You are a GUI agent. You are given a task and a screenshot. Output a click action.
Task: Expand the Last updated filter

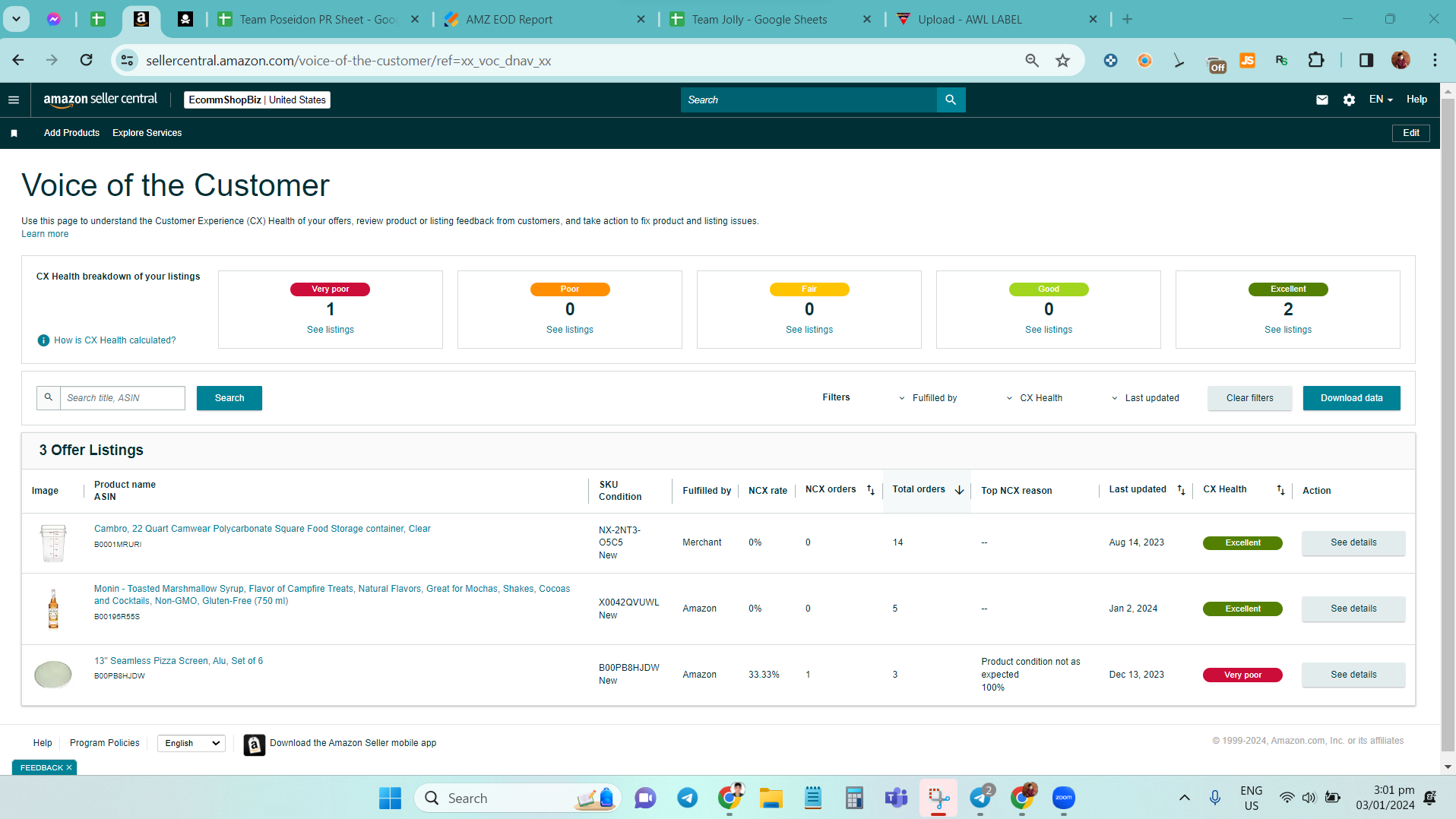(x=1144, y=398)
